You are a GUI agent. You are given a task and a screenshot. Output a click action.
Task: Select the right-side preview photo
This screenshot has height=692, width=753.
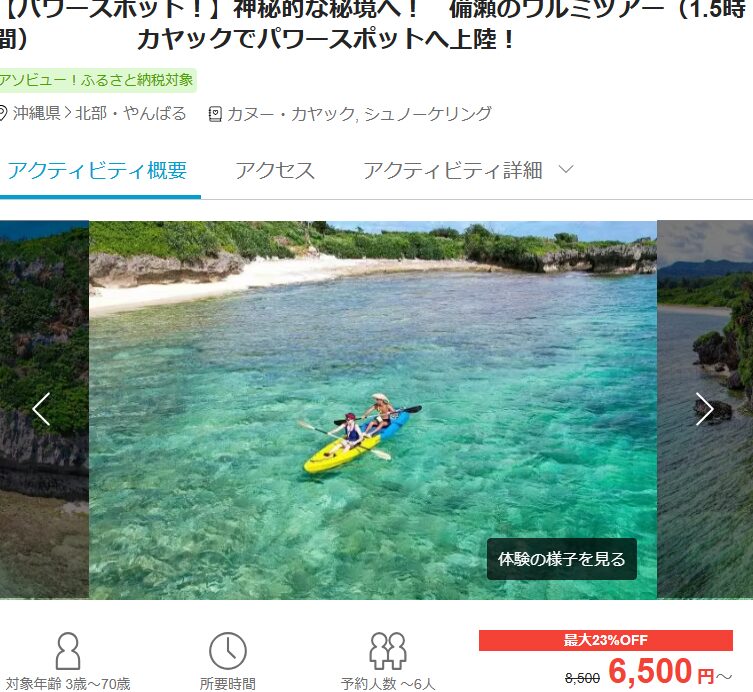coord(704,410)
